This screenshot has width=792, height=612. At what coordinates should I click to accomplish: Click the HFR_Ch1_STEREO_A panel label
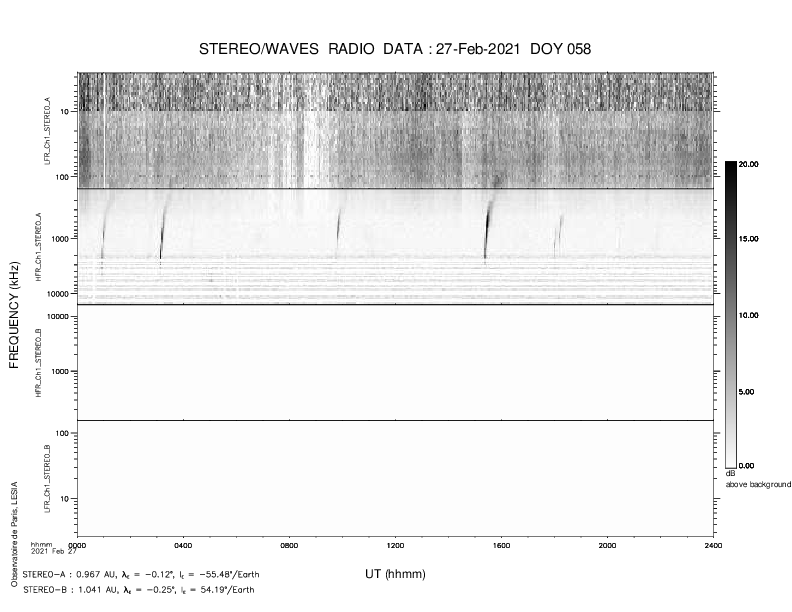pos(37,246)
